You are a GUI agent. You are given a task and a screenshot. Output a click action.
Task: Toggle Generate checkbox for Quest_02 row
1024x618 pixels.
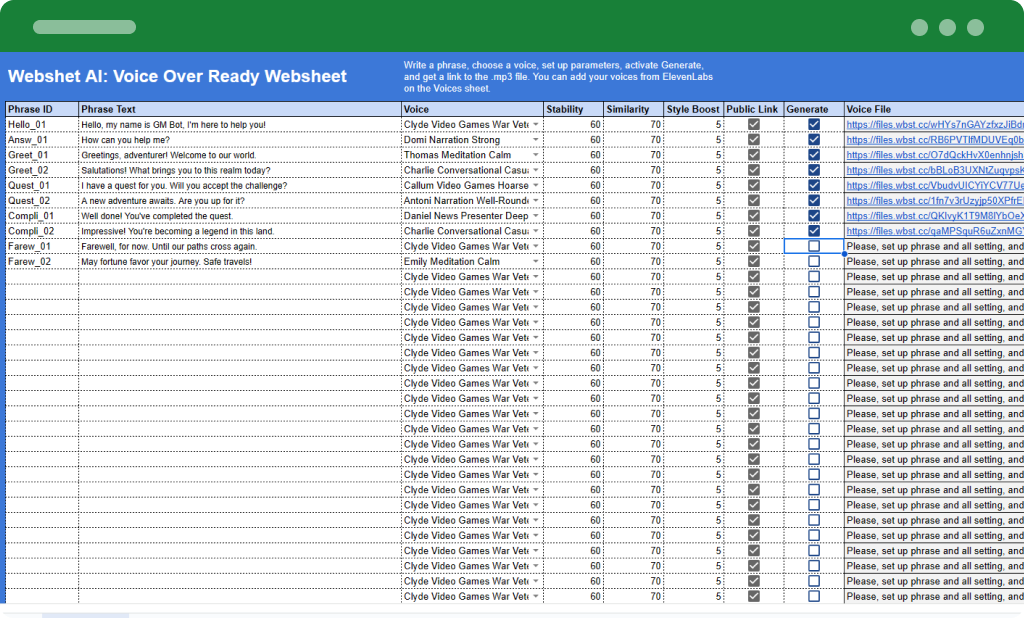[814, 201]
